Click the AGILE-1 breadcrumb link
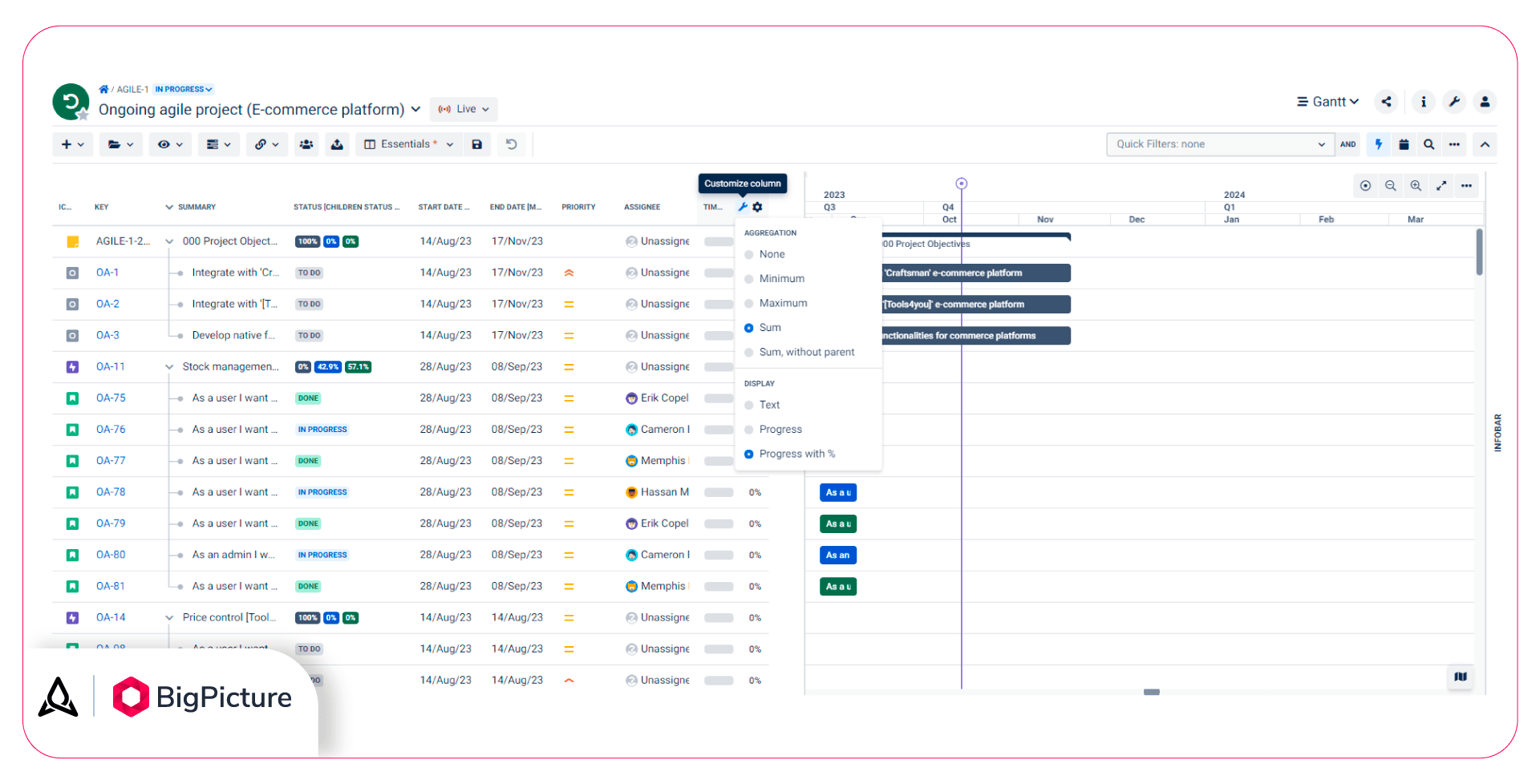1540x784 pixels. [x=132, y=89]
